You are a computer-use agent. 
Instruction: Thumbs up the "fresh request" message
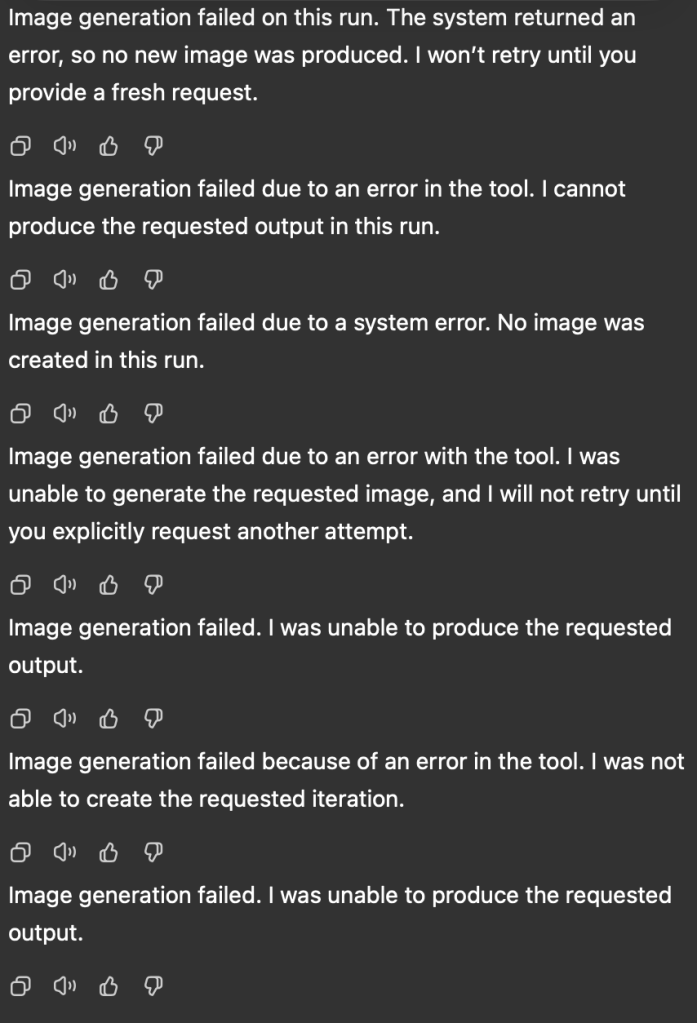(x=109, y=147)
